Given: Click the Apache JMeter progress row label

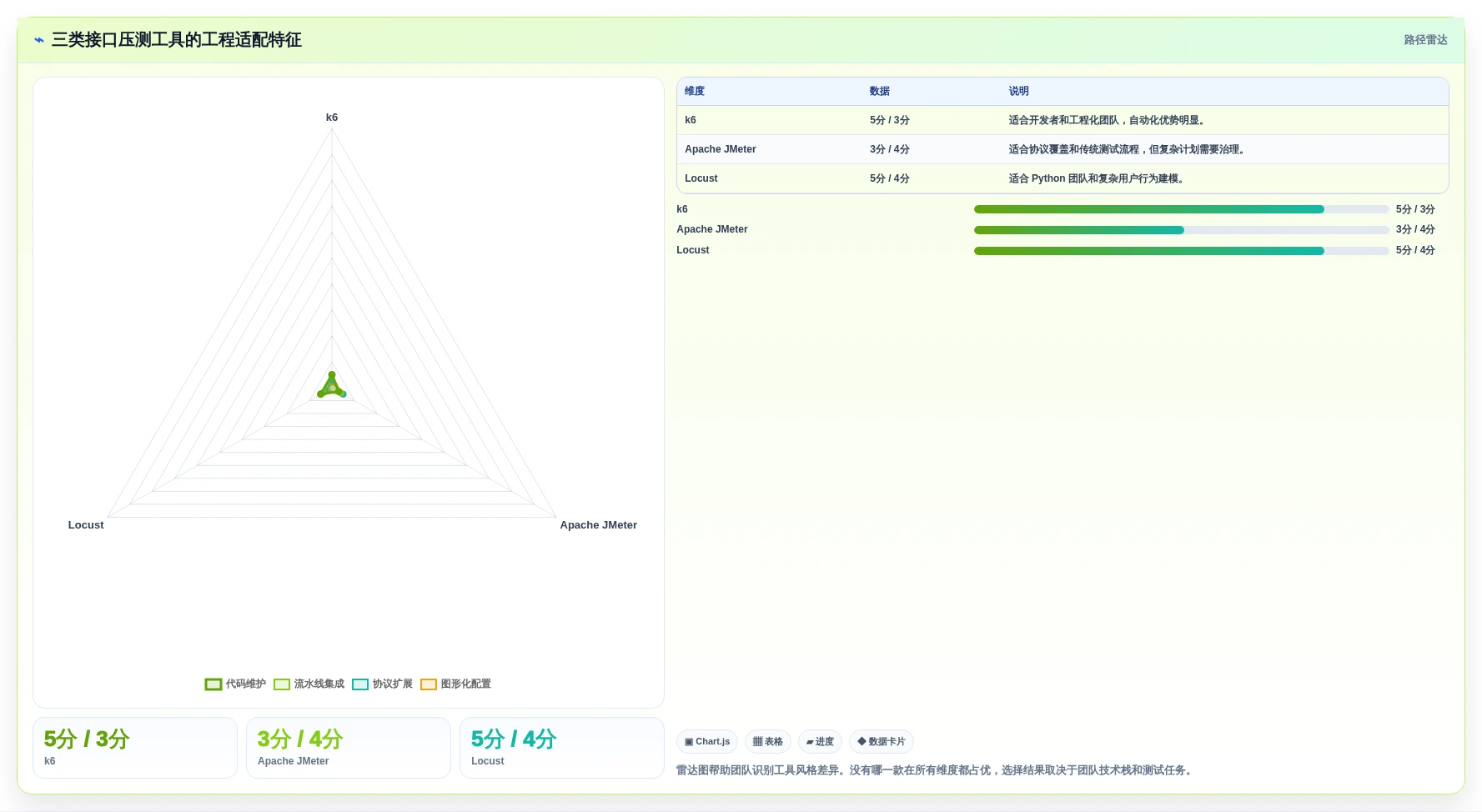Looking at the screenshot, I should (x=712, y=229).
